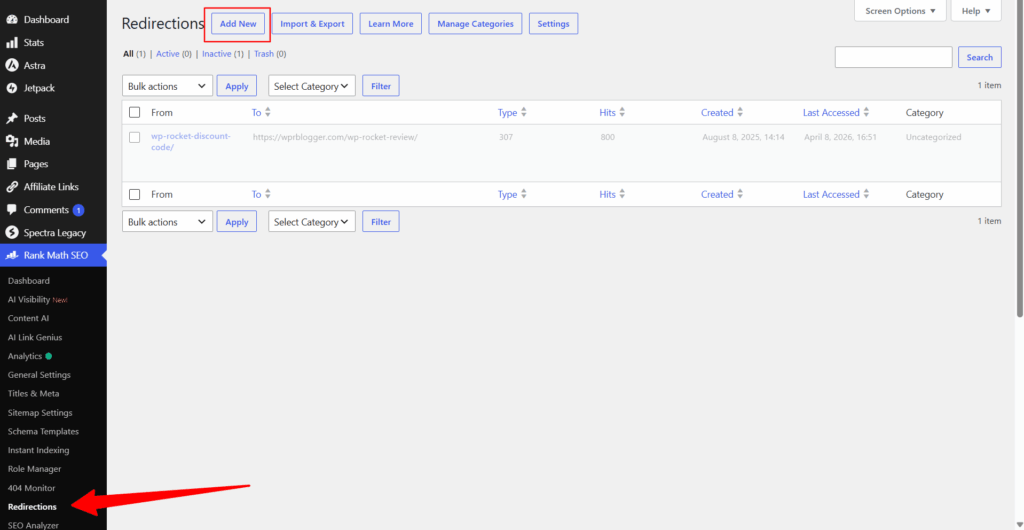Image resolution: width=1024 pixels, height=530 pixels.
Task: Show Inactive redirections filter link
Action: (216, 54)
